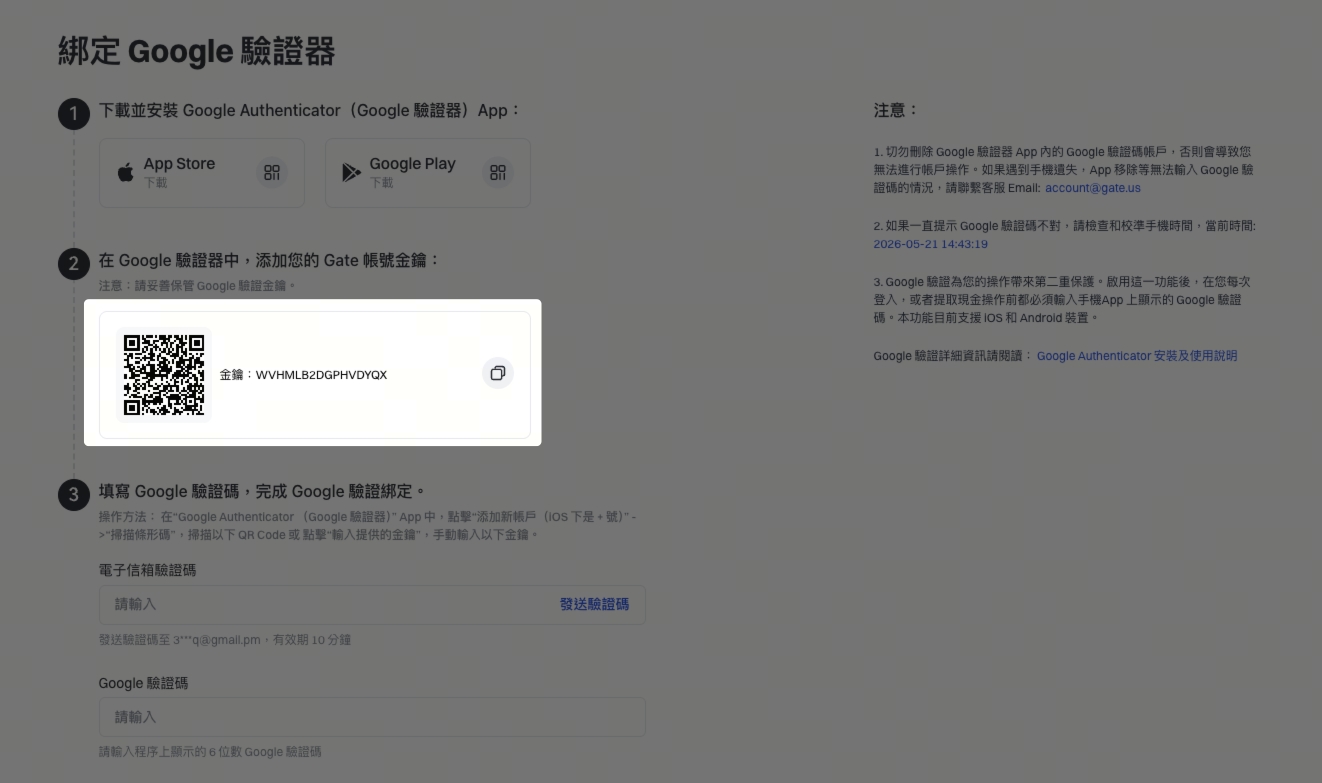Image resolution: width=1322 pixels, height=783 pixels.
Task: Click the Apple logo on App Store
Action: 126,173
